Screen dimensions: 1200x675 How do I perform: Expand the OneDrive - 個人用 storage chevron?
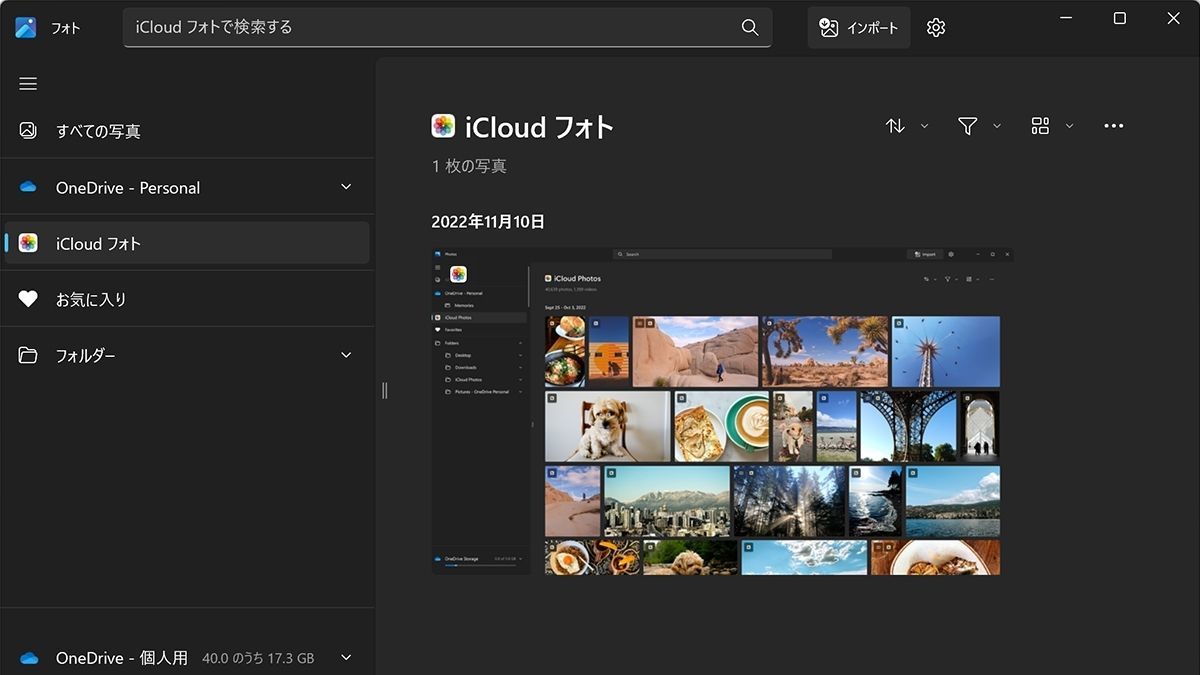pos(346,657)
